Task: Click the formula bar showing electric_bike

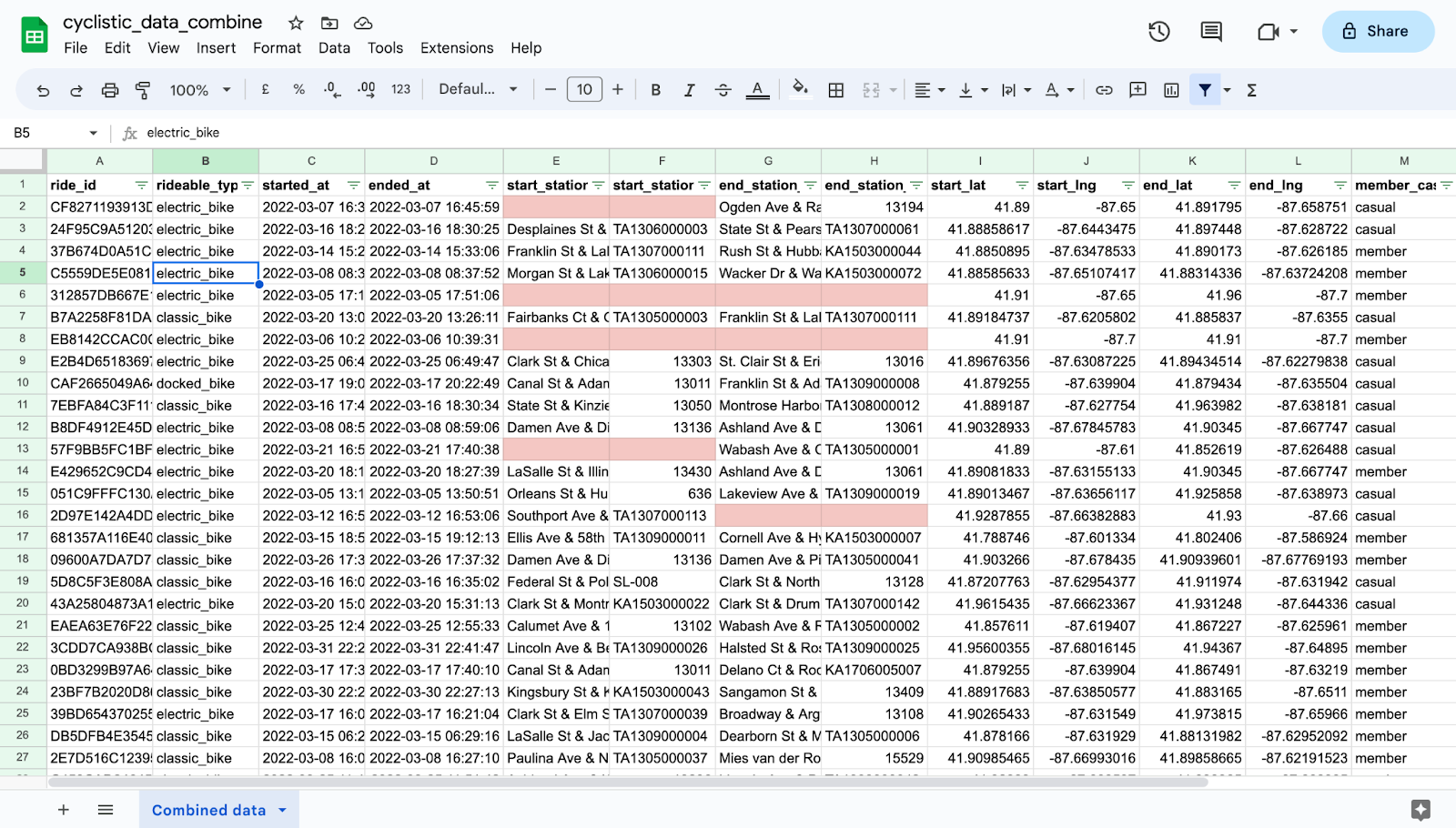Action: [187, 132]
